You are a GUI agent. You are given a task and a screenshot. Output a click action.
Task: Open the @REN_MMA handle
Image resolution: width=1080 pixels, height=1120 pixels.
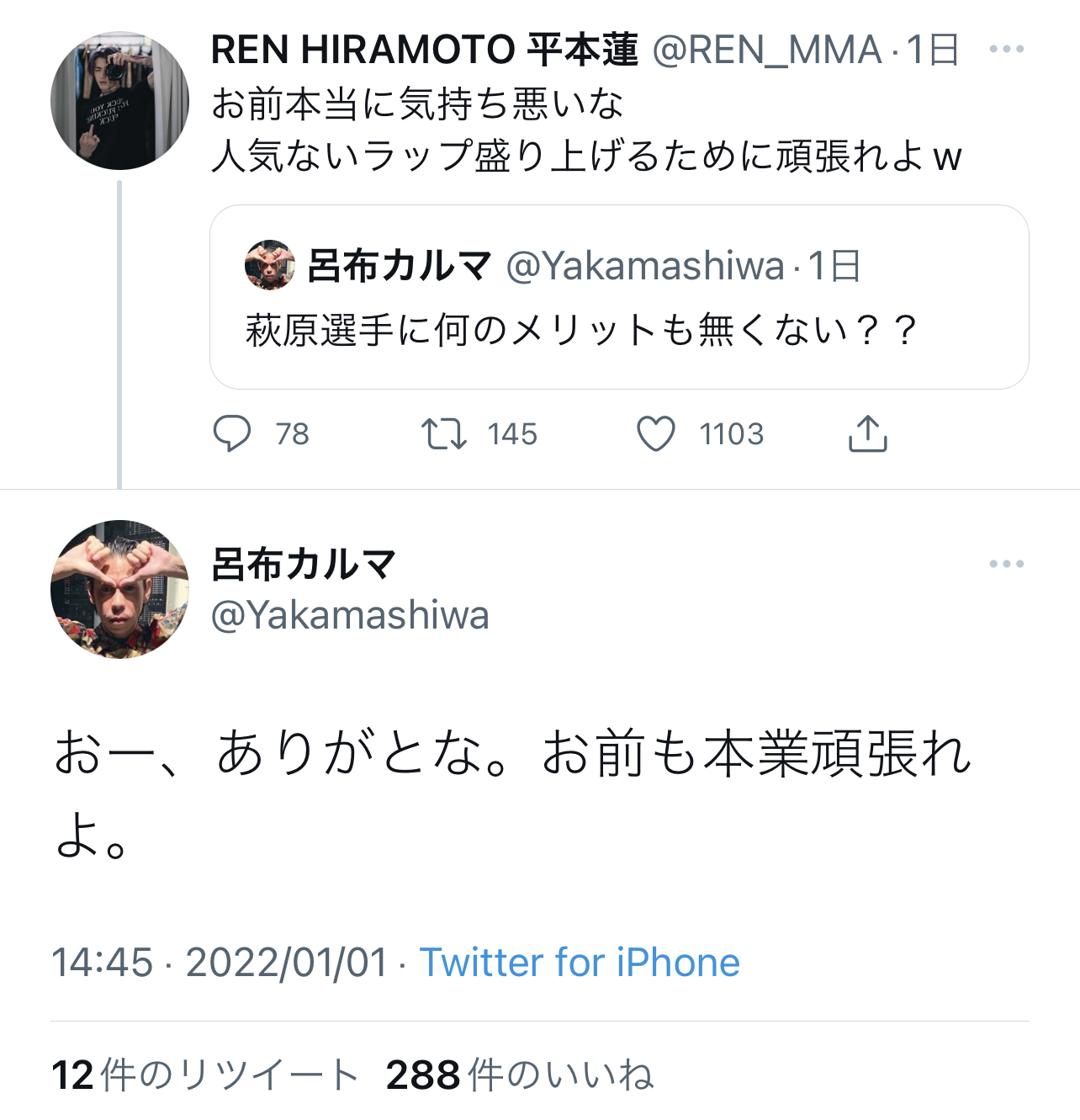point(766,50)
